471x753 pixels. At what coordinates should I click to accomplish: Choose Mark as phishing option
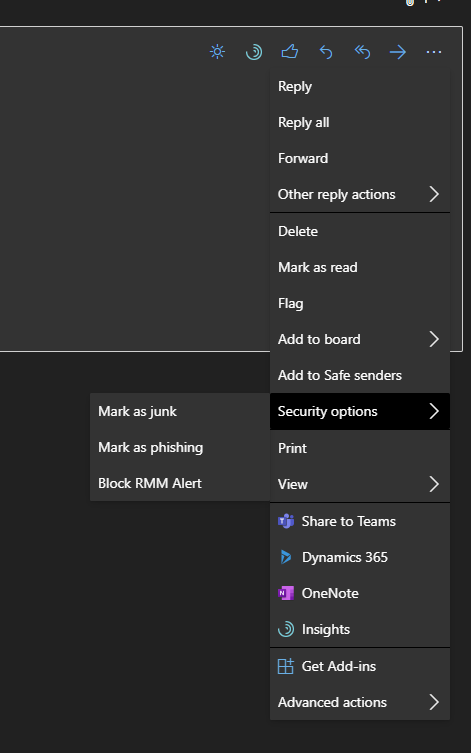tap(180, 448)
